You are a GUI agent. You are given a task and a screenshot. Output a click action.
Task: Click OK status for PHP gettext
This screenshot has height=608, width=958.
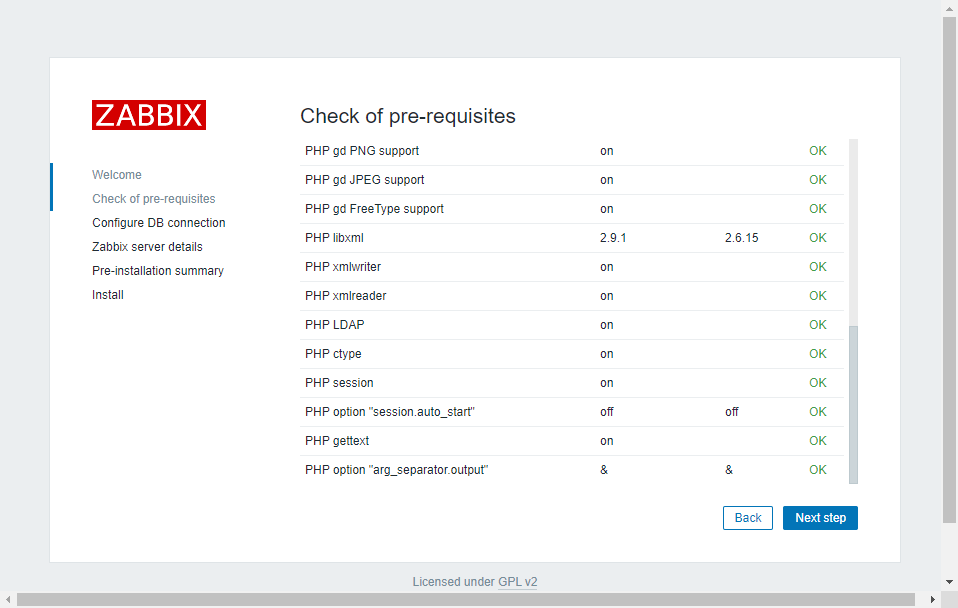(x=818, y=441)
